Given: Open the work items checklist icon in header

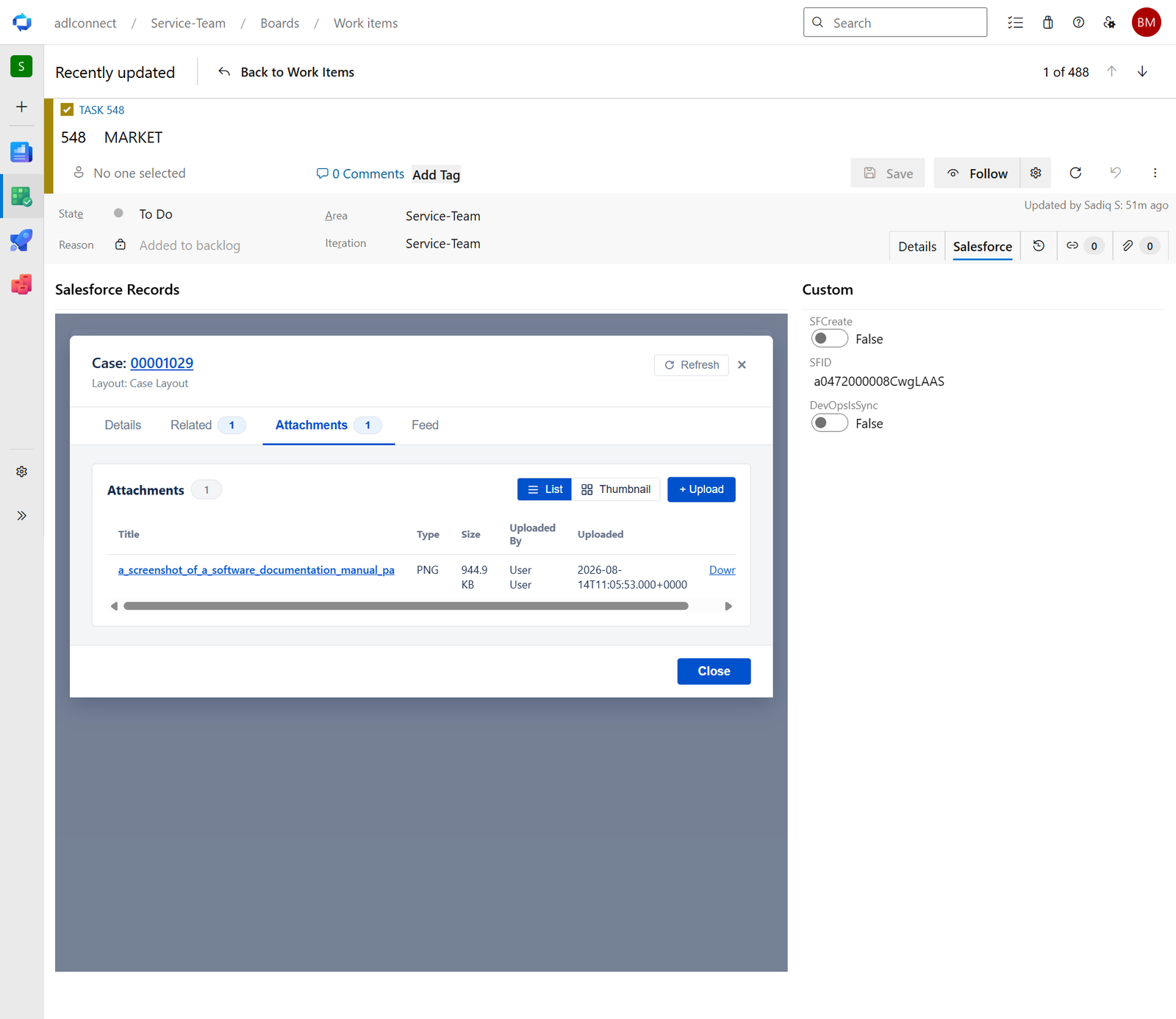Looking at the screenshot, I should (x=1016, y=23).
